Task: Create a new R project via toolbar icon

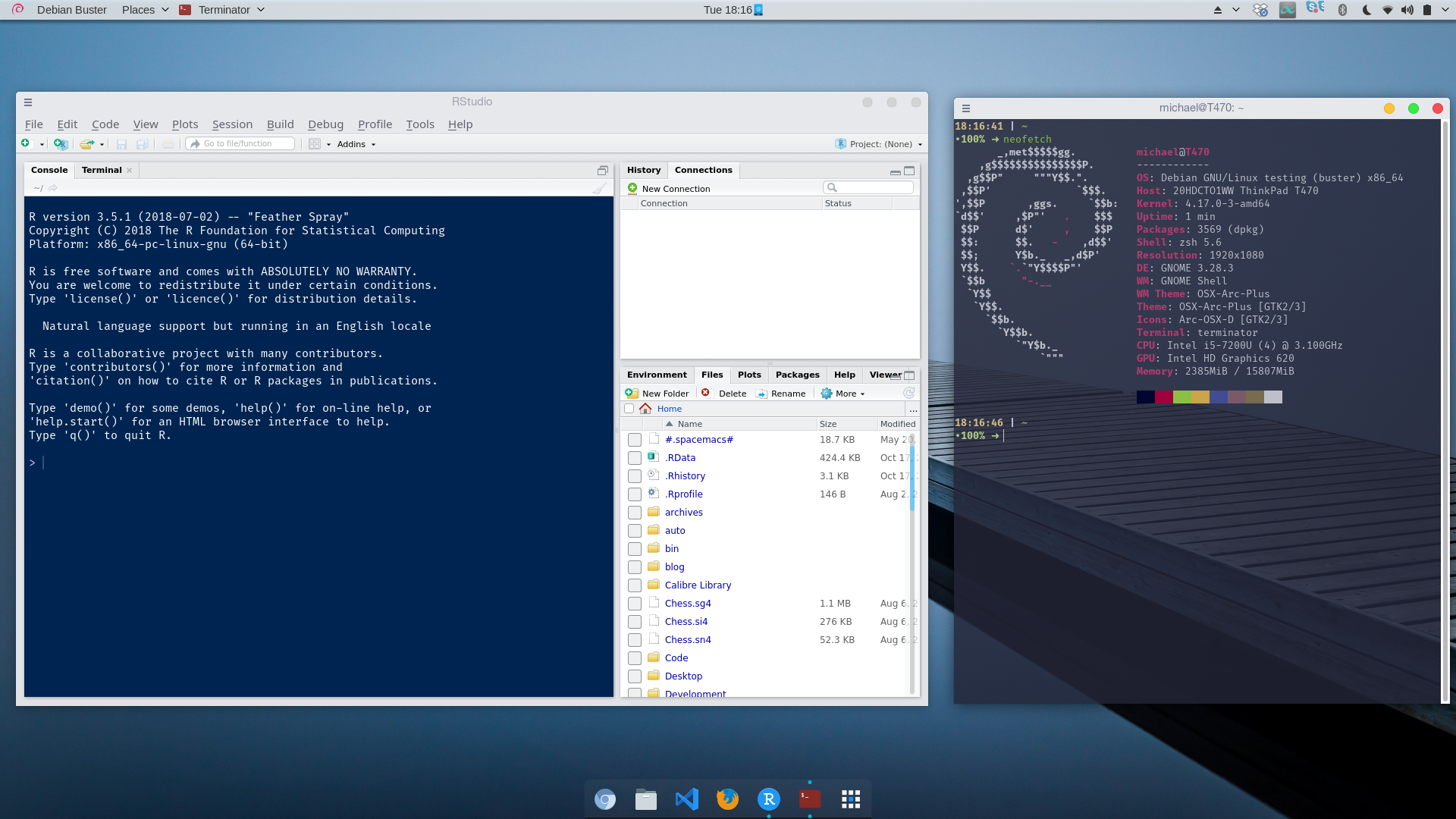Action: (61, 143)
